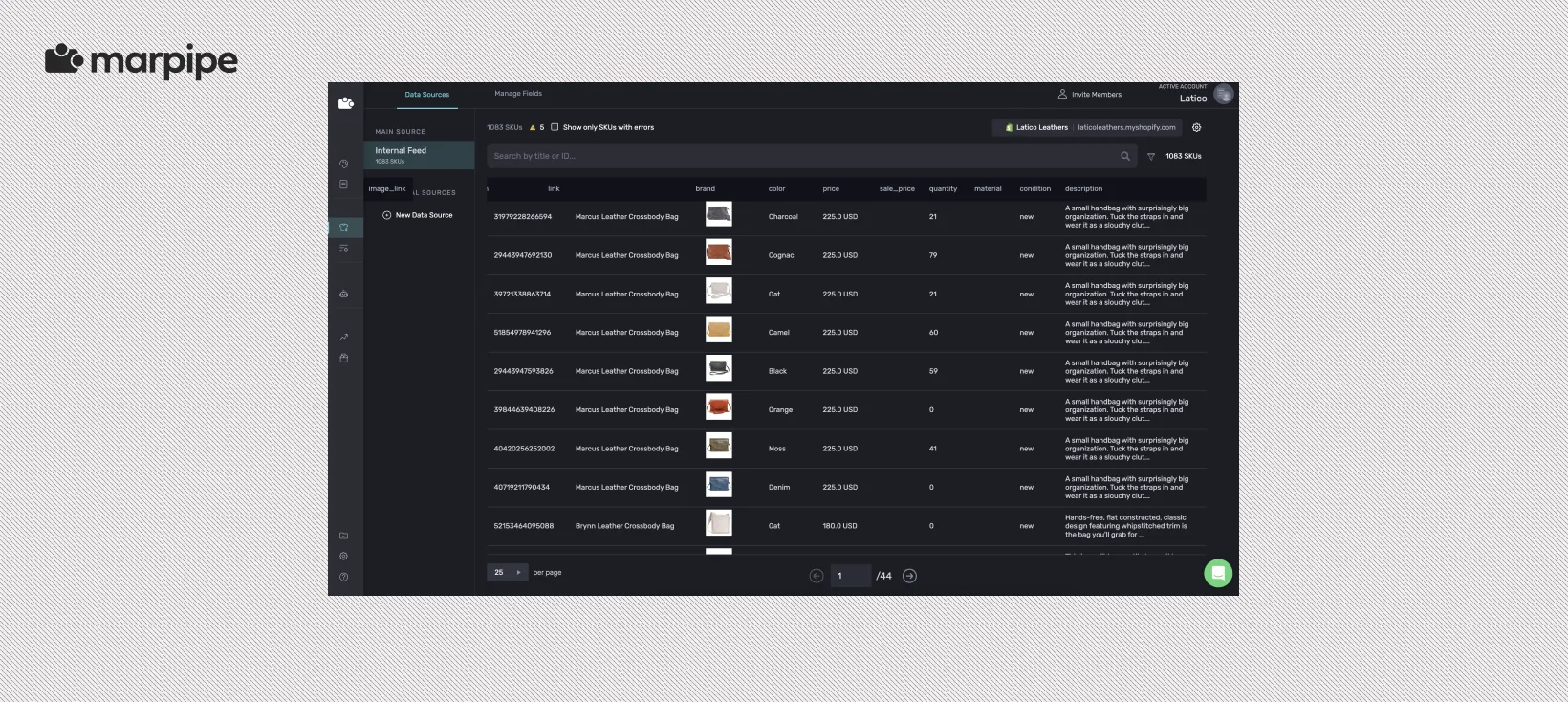This screenshot has width=1568, height=702.
Task: Click the link column header
Action: pyautogui.click(x=554, y=188)
